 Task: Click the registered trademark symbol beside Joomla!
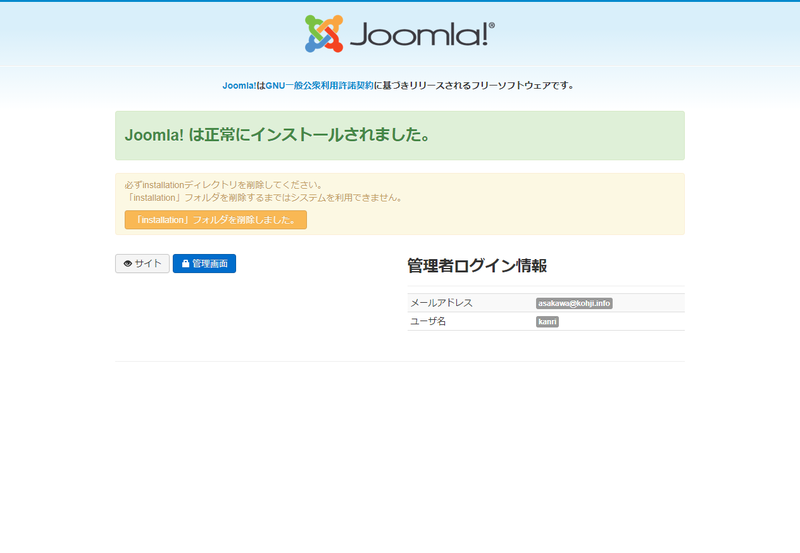coord(491,27)
